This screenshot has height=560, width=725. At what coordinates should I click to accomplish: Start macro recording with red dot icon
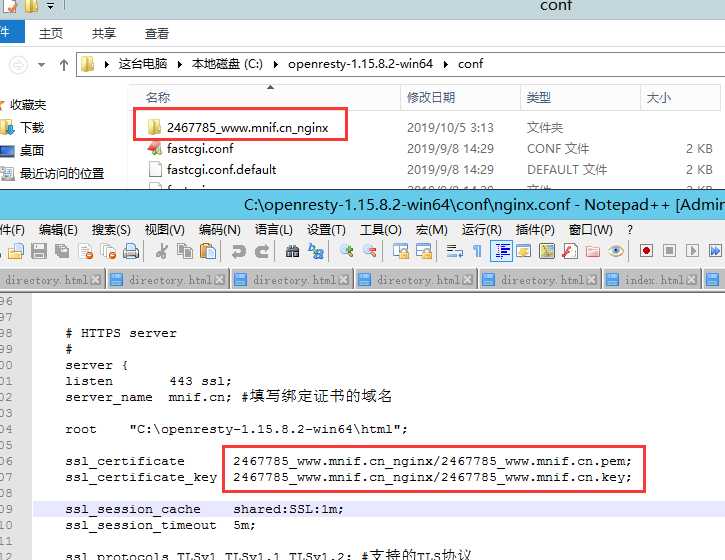tap(646, 251)
